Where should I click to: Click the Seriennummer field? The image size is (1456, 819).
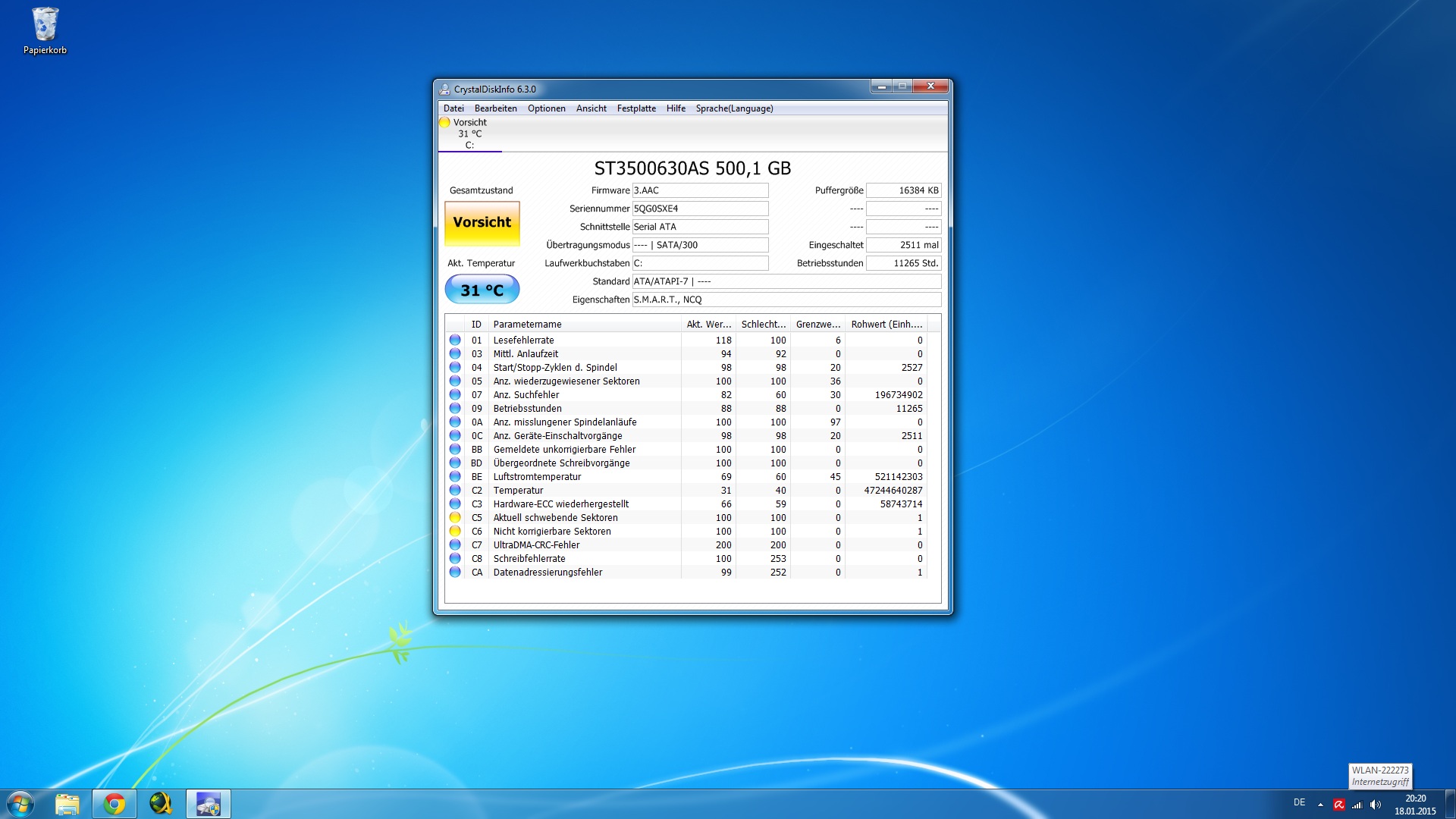coord(700,209)
